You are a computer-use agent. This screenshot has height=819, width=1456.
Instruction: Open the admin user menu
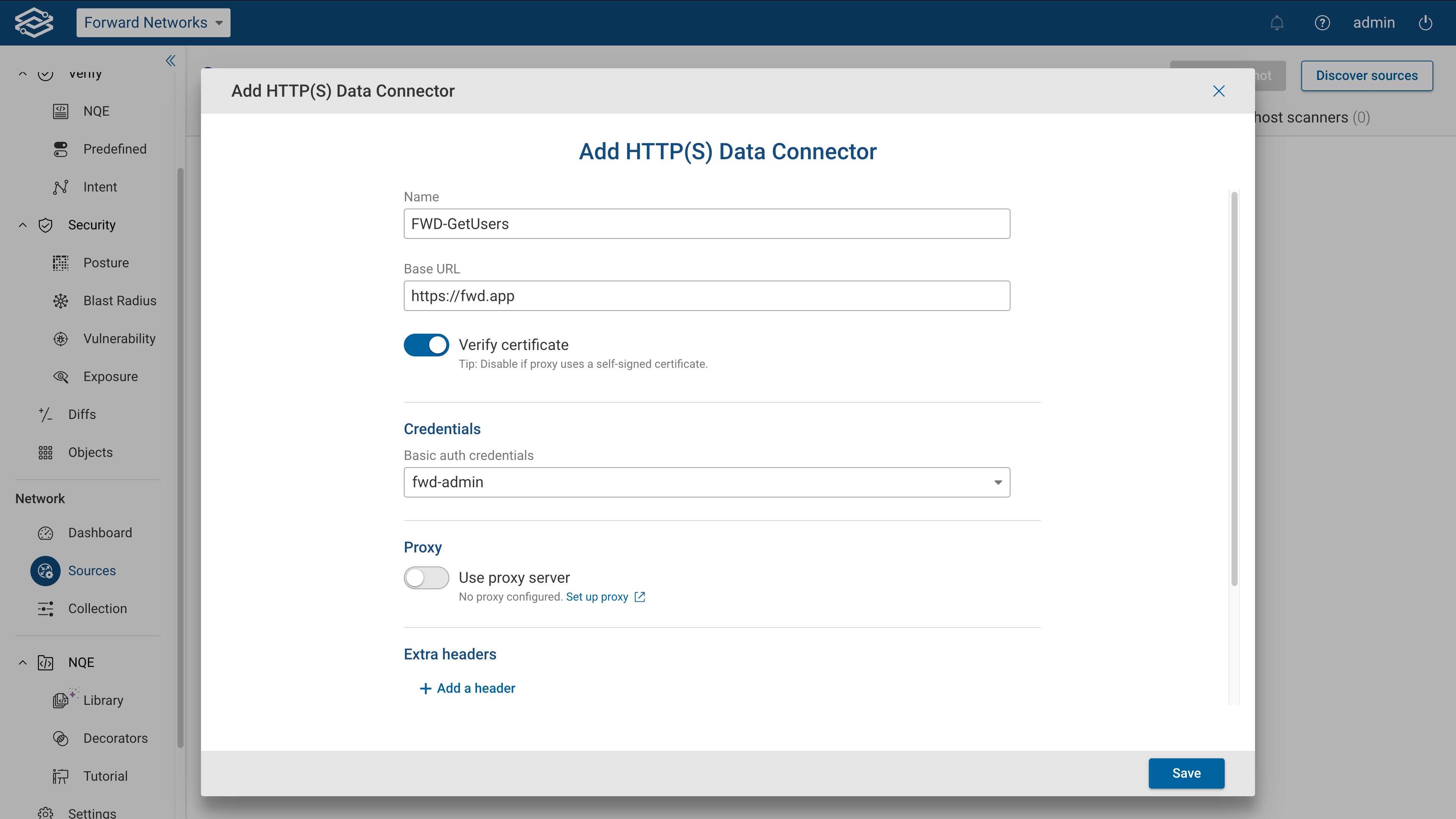coord(1374,23)
